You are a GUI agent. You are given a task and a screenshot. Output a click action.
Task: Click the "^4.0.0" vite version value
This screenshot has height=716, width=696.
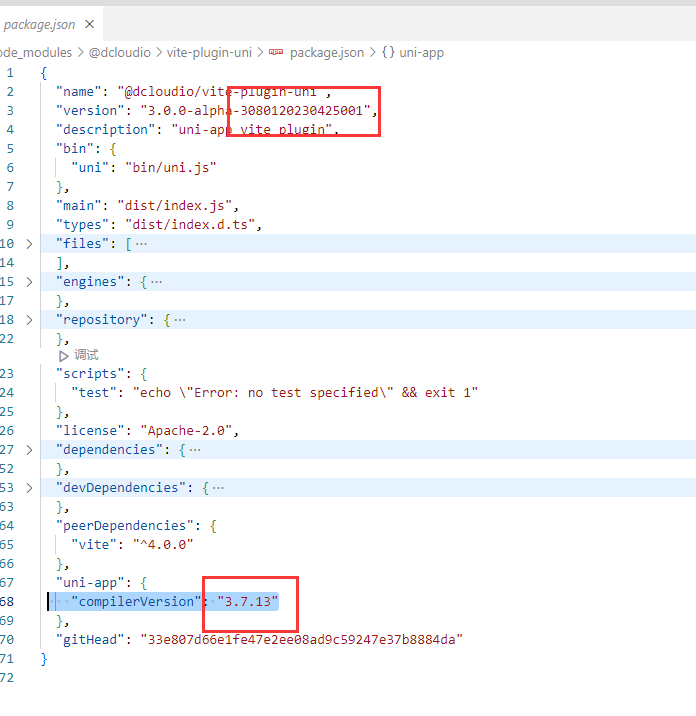163,545
